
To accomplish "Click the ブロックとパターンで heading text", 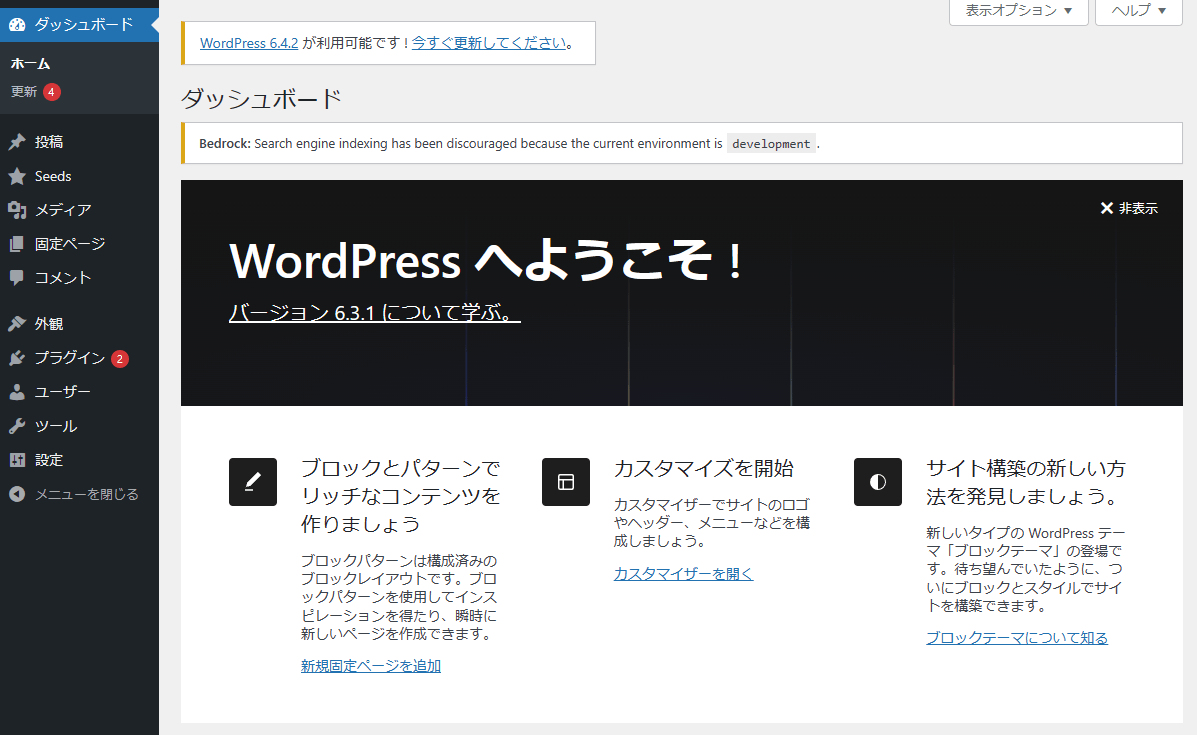I will 401,468.
